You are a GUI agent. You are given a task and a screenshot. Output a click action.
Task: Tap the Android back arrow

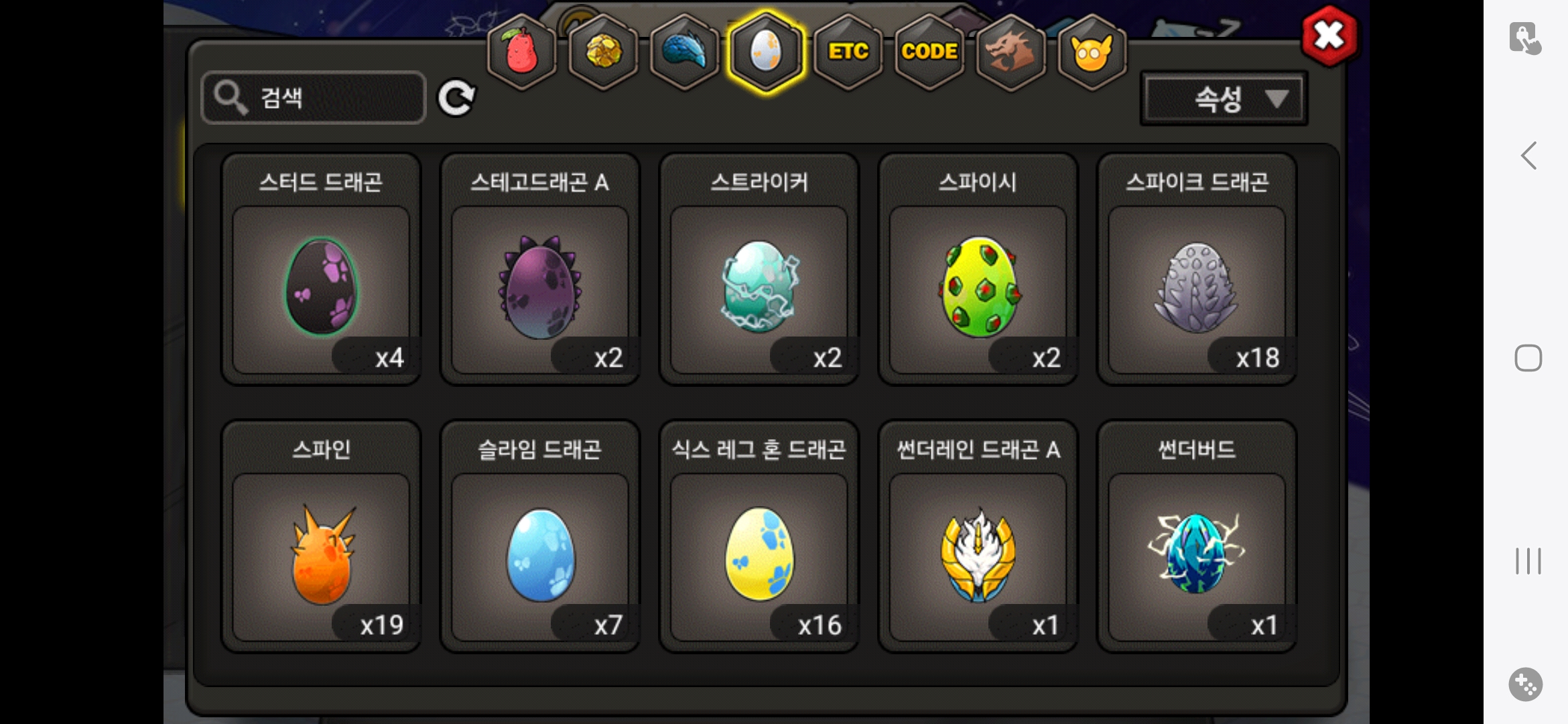tap(1528, 156)
